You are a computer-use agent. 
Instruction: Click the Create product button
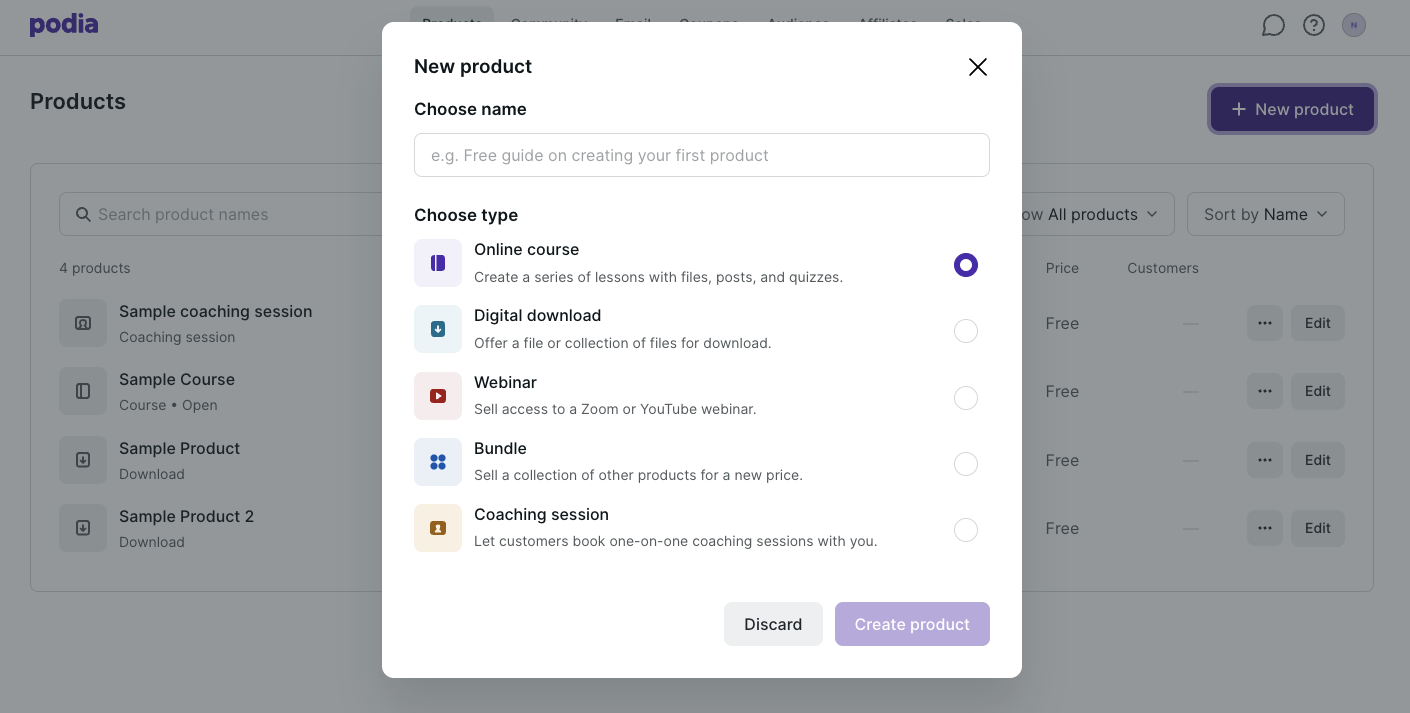[x=912, y=624]
